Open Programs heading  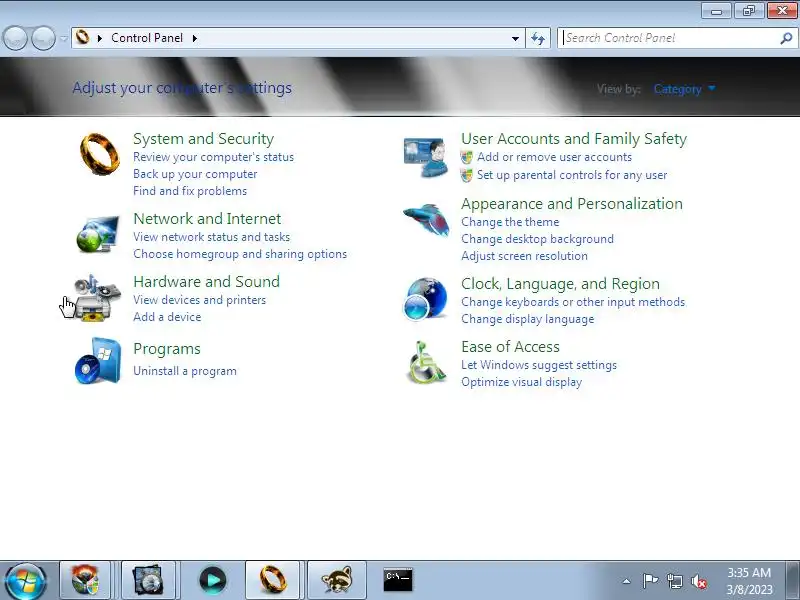[x=167, y=349]
